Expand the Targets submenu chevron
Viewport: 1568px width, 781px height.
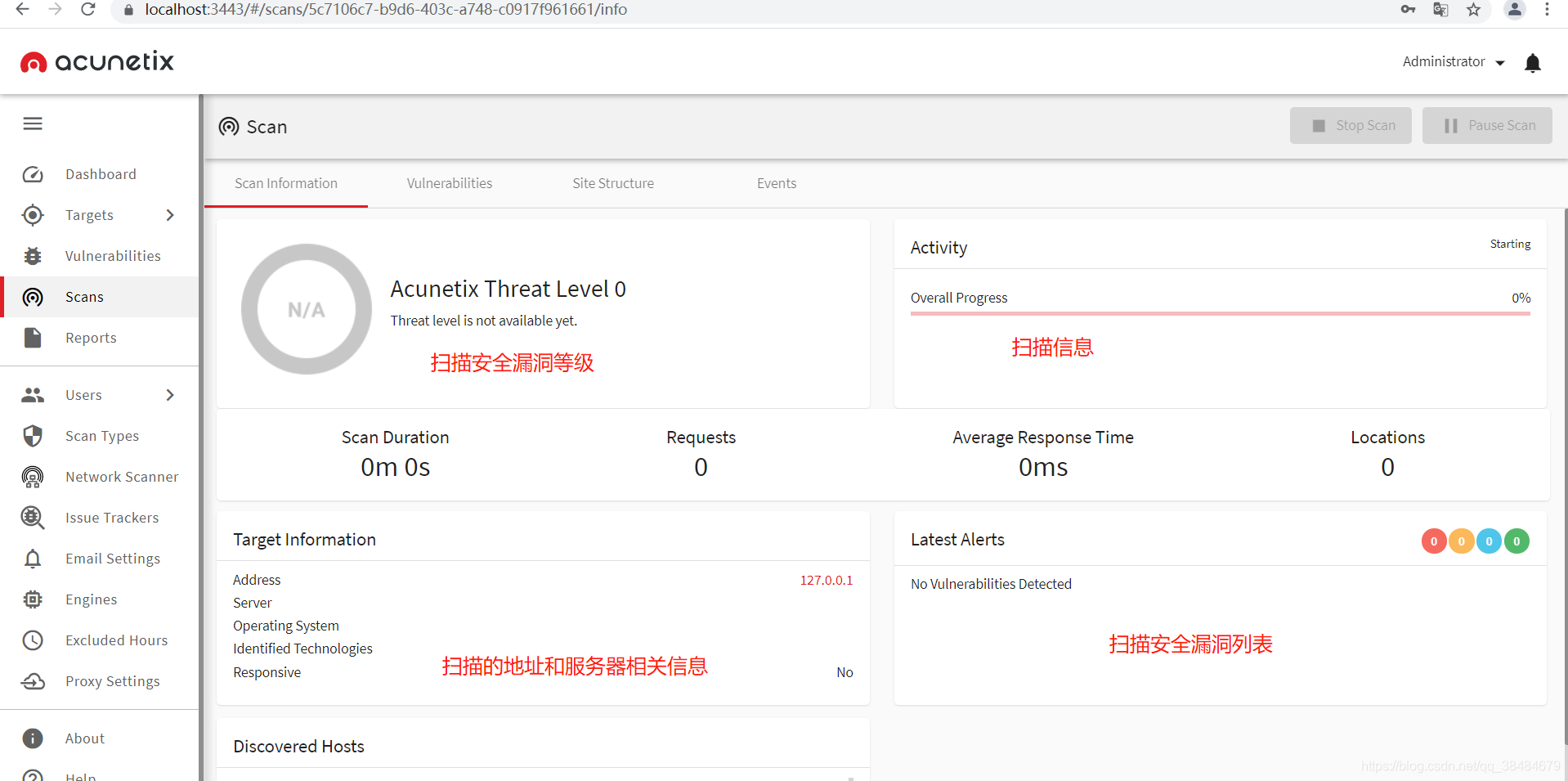[x=170, y=215]
